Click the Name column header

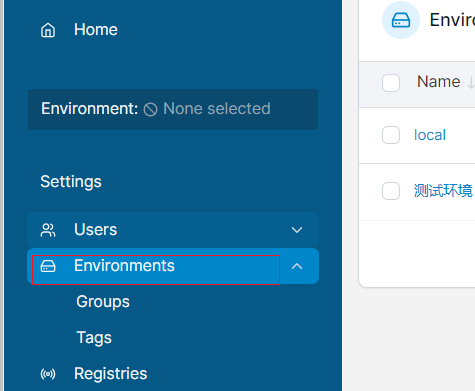[x=439, y=82]
